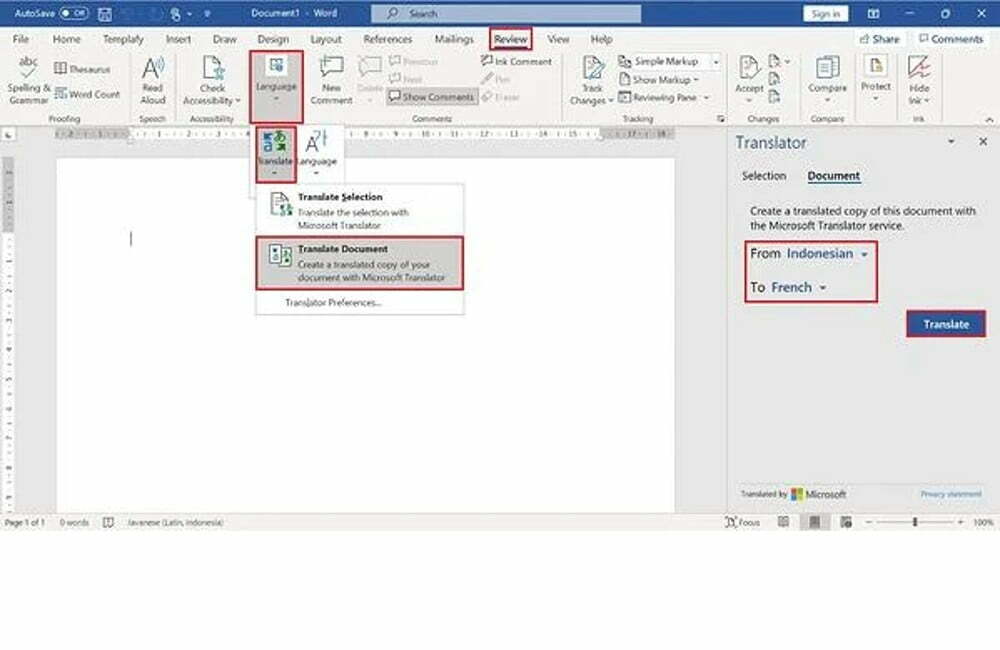The width and height of the screenshot is (1000, 650).
Task: Toggle the Show Comments button
Action: point(431,97)
